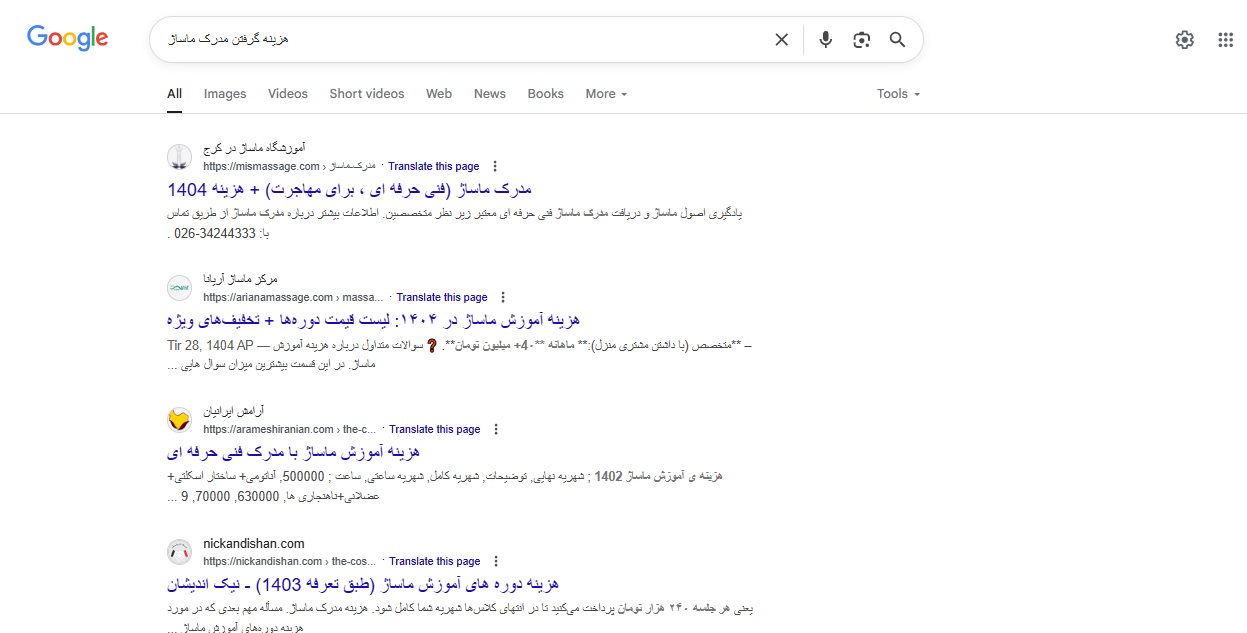
Task: Switch to the Web tab
Action: click(439, 94)
